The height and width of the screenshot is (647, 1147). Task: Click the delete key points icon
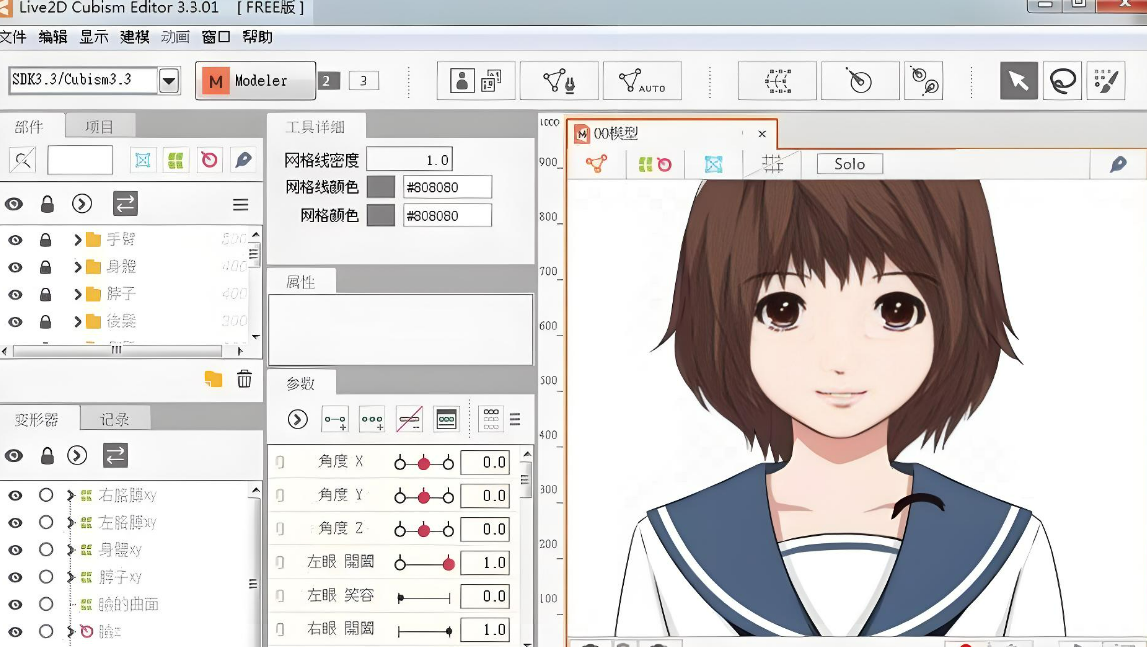pos(409,419)
